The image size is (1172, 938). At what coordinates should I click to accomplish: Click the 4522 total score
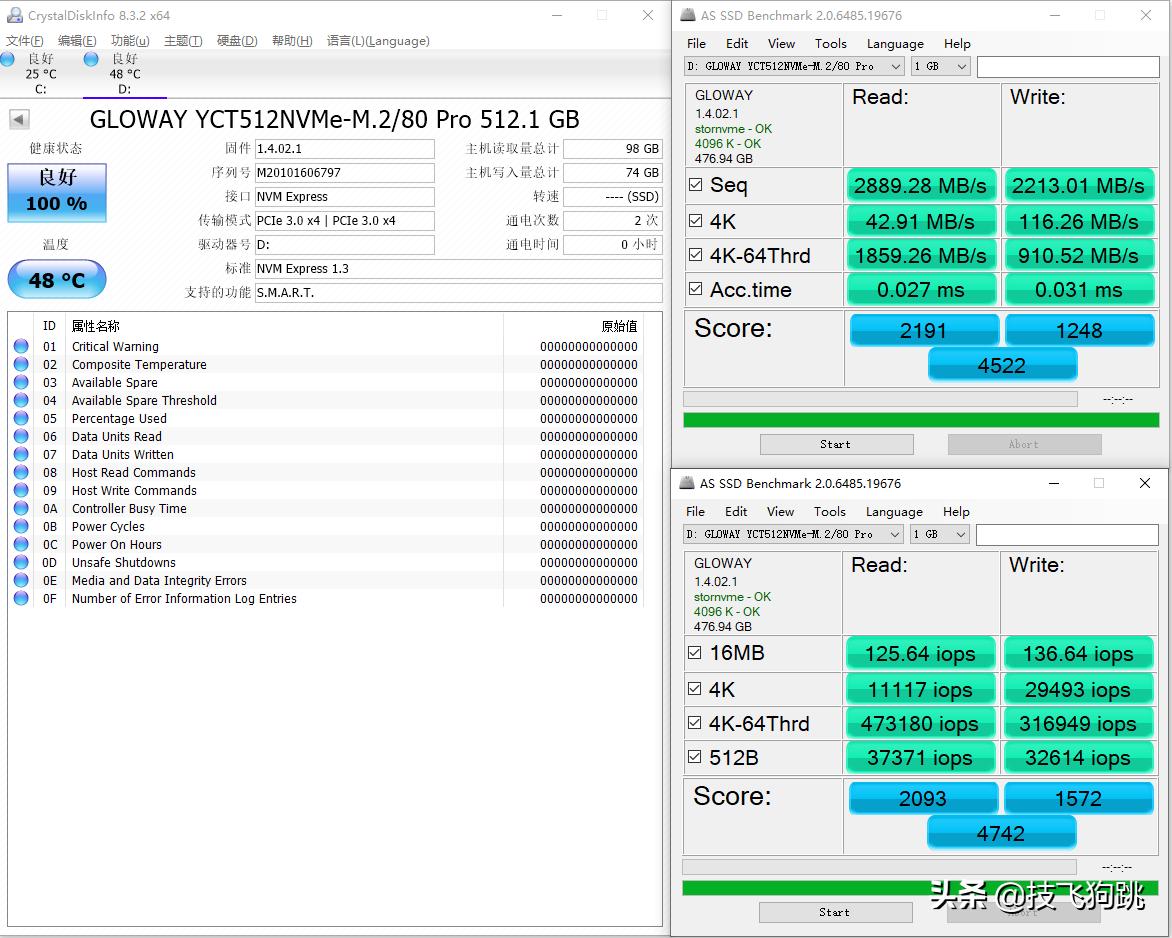(1002, 365)
